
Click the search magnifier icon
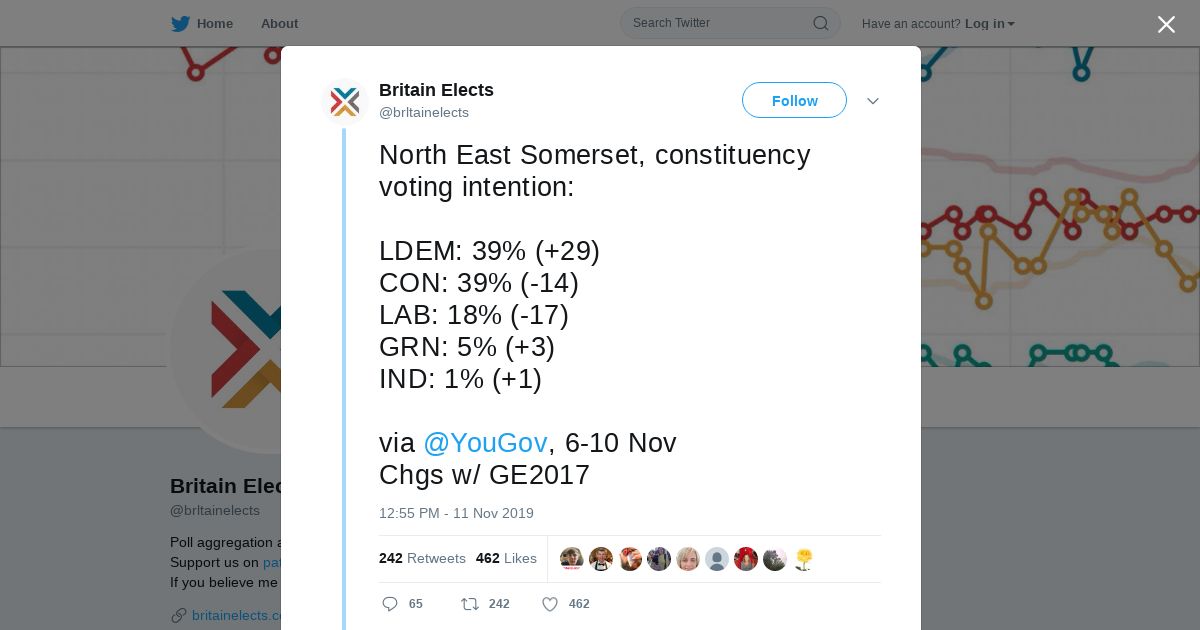point(820,23)
